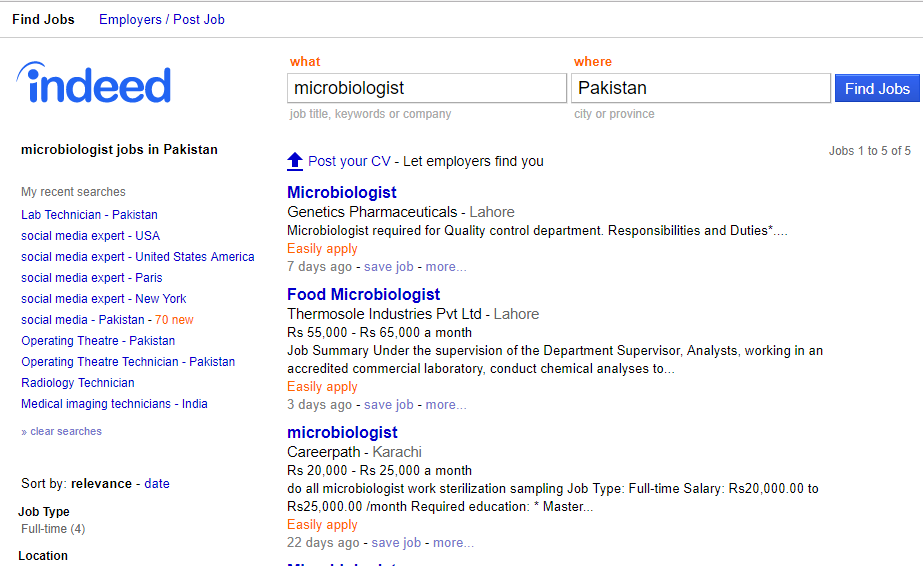The image size is (923, 566).
Task: Click the upload arrow icon beside Post your CV
Action: coord(295,161)
